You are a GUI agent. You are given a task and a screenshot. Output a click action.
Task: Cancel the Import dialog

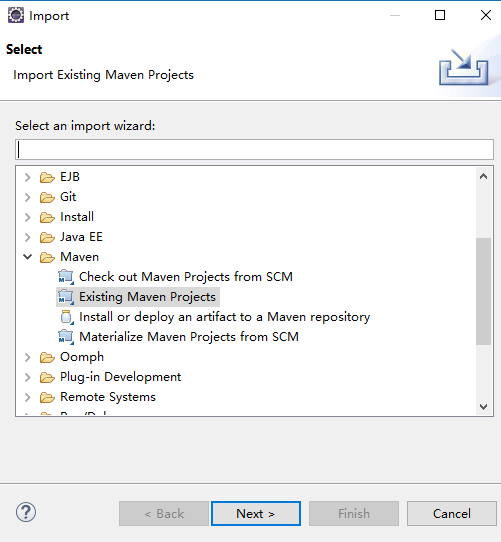coord(452,514)
